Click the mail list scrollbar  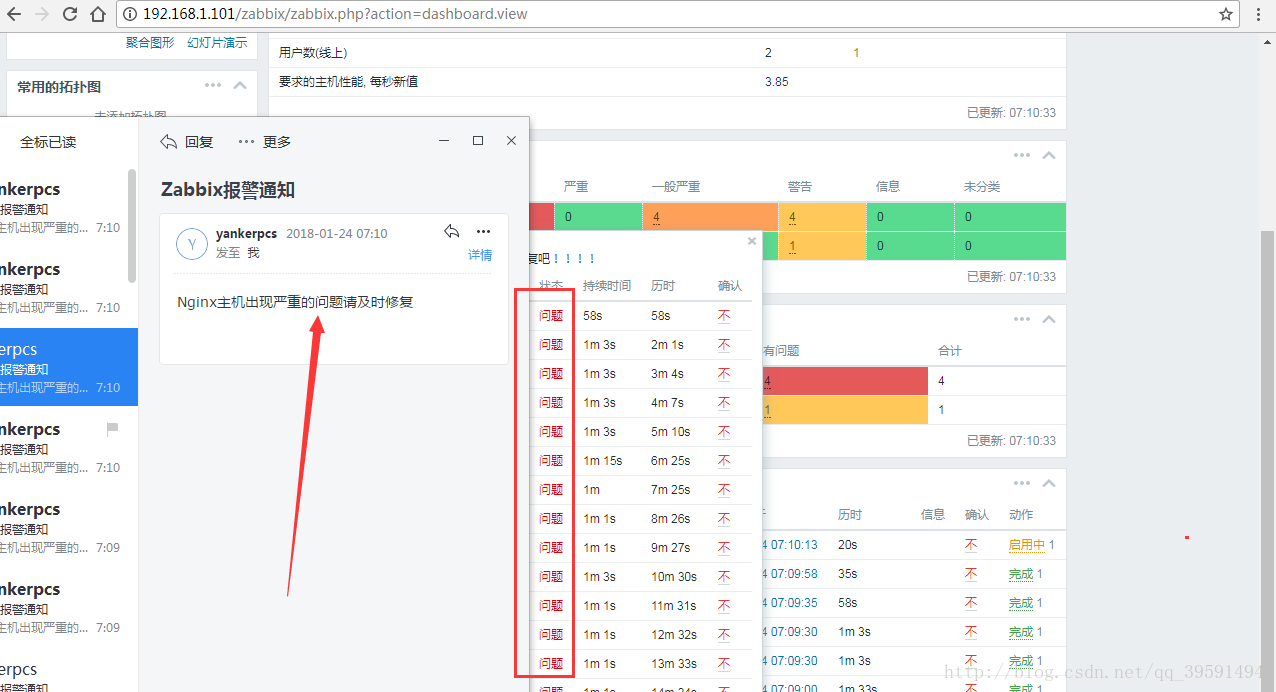[132, 226]
